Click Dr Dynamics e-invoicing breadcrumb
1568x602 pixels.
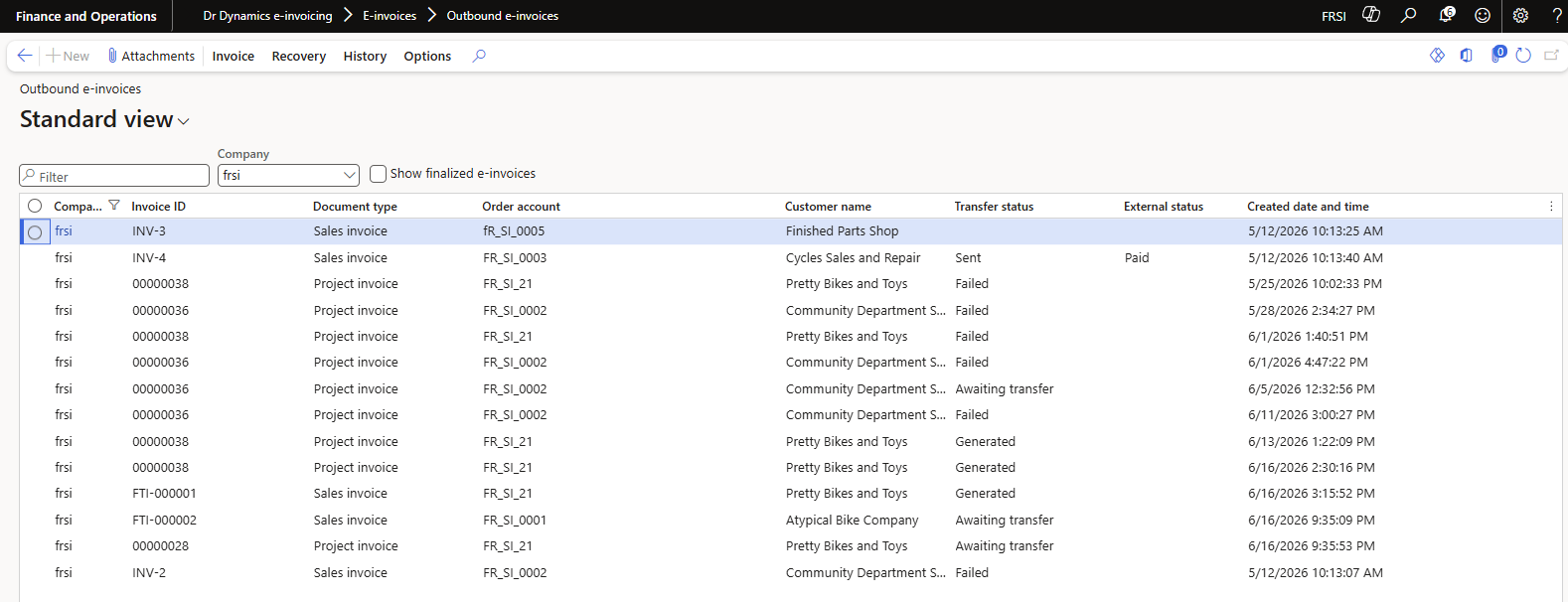(x=267, y=16)
